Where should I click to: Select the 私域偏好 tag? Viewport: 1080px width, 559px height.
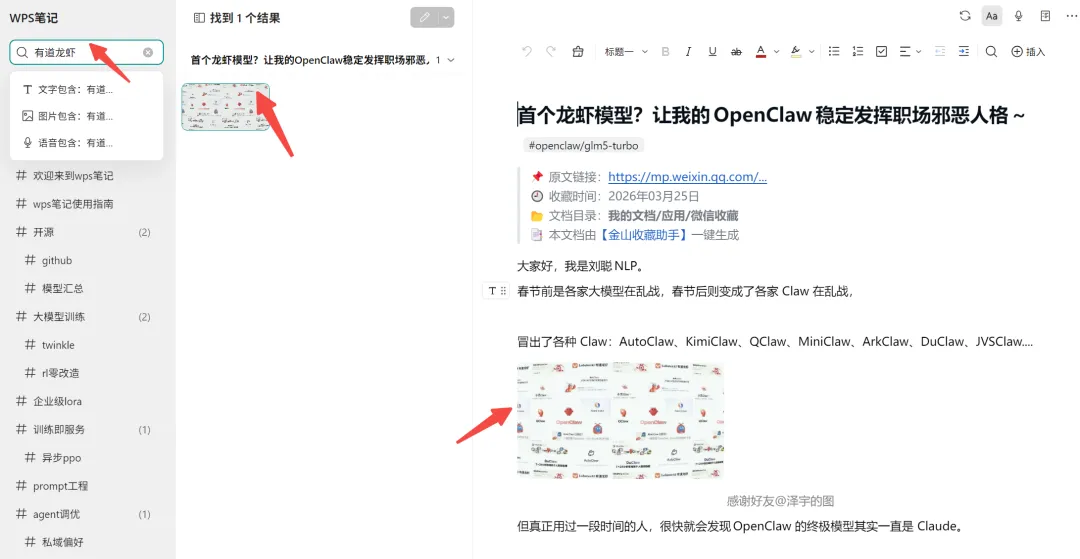click(x=63, y=542)
